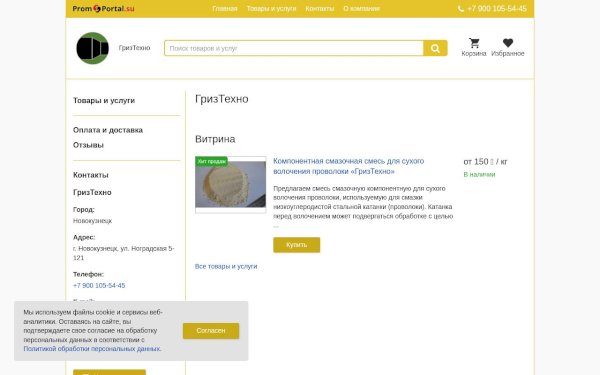This screenshot has width=600, height=375.
Task: Click the city value Новокузнецк
Action: click(x=93, y=221)
